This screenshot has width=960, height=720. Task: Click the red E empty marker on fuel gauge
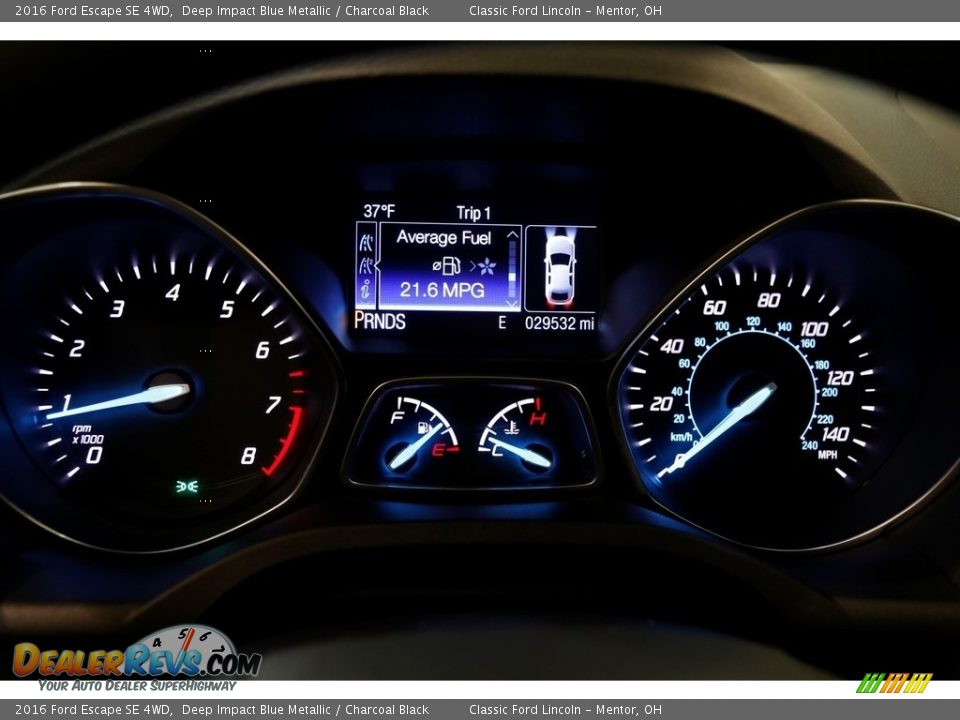tap(438, 450)
